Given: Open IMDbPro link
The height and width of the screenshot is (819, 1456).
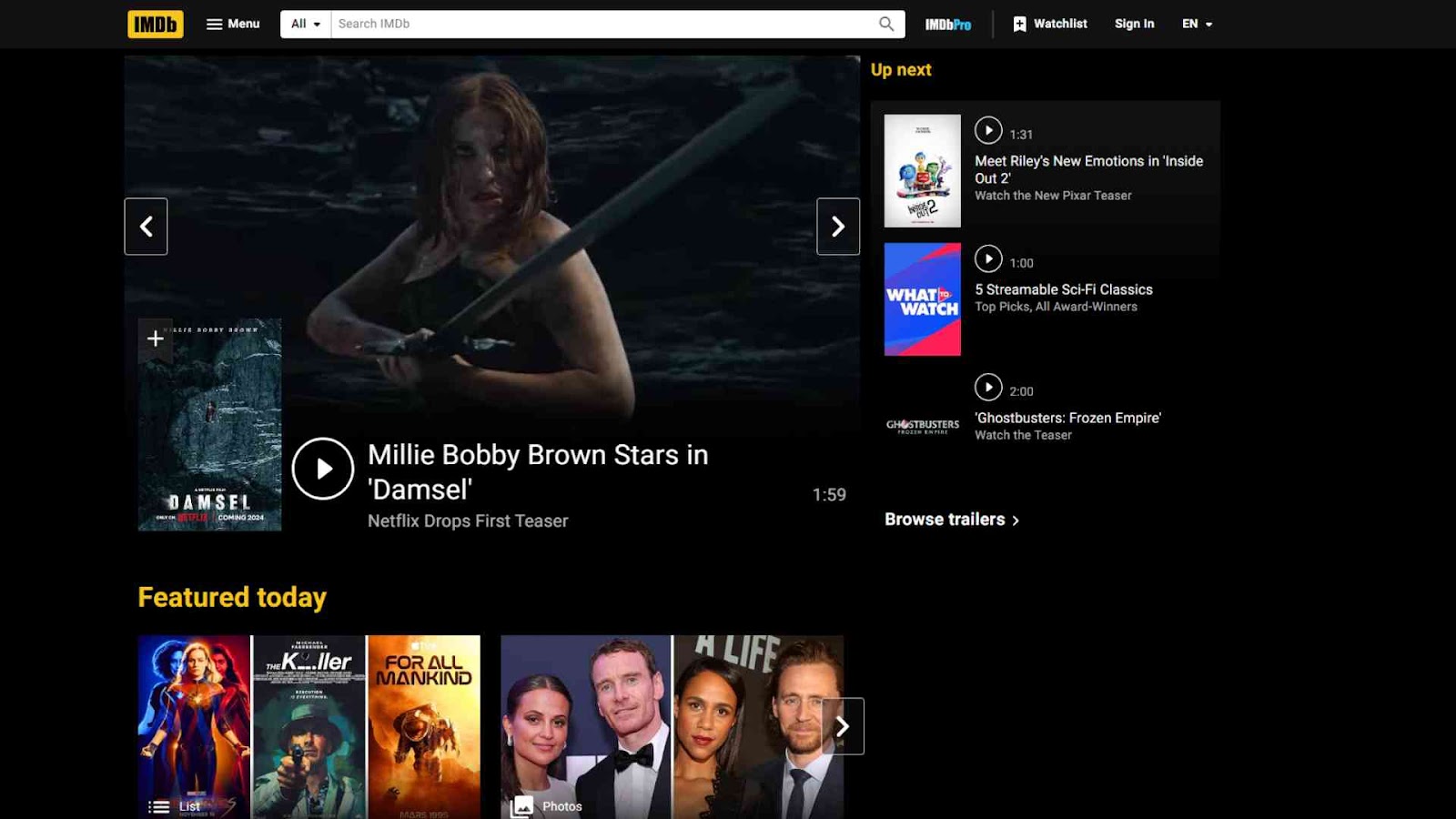Looking at the screenshot, I should tap(947, 25).
